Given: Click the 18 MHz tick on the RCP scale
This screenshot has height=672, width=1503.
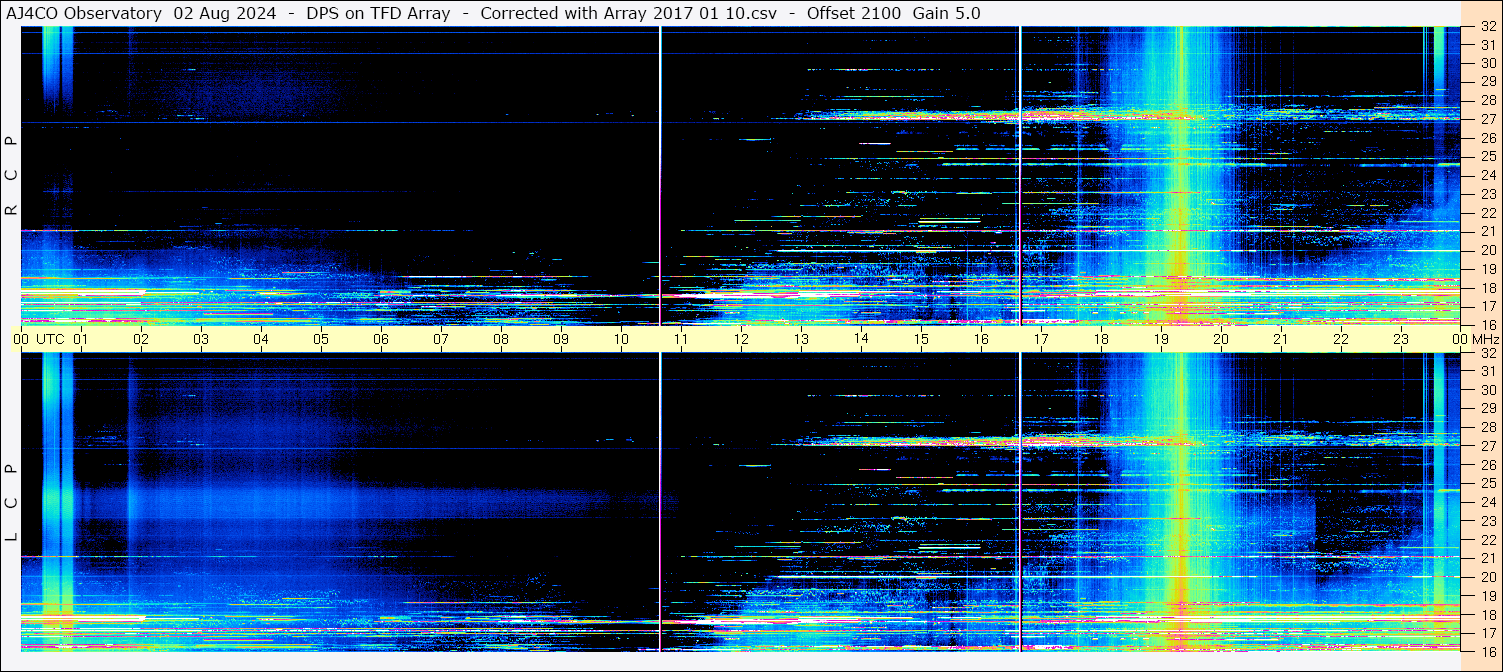Looking at the screenshot, I should [x=1488, y=288].
